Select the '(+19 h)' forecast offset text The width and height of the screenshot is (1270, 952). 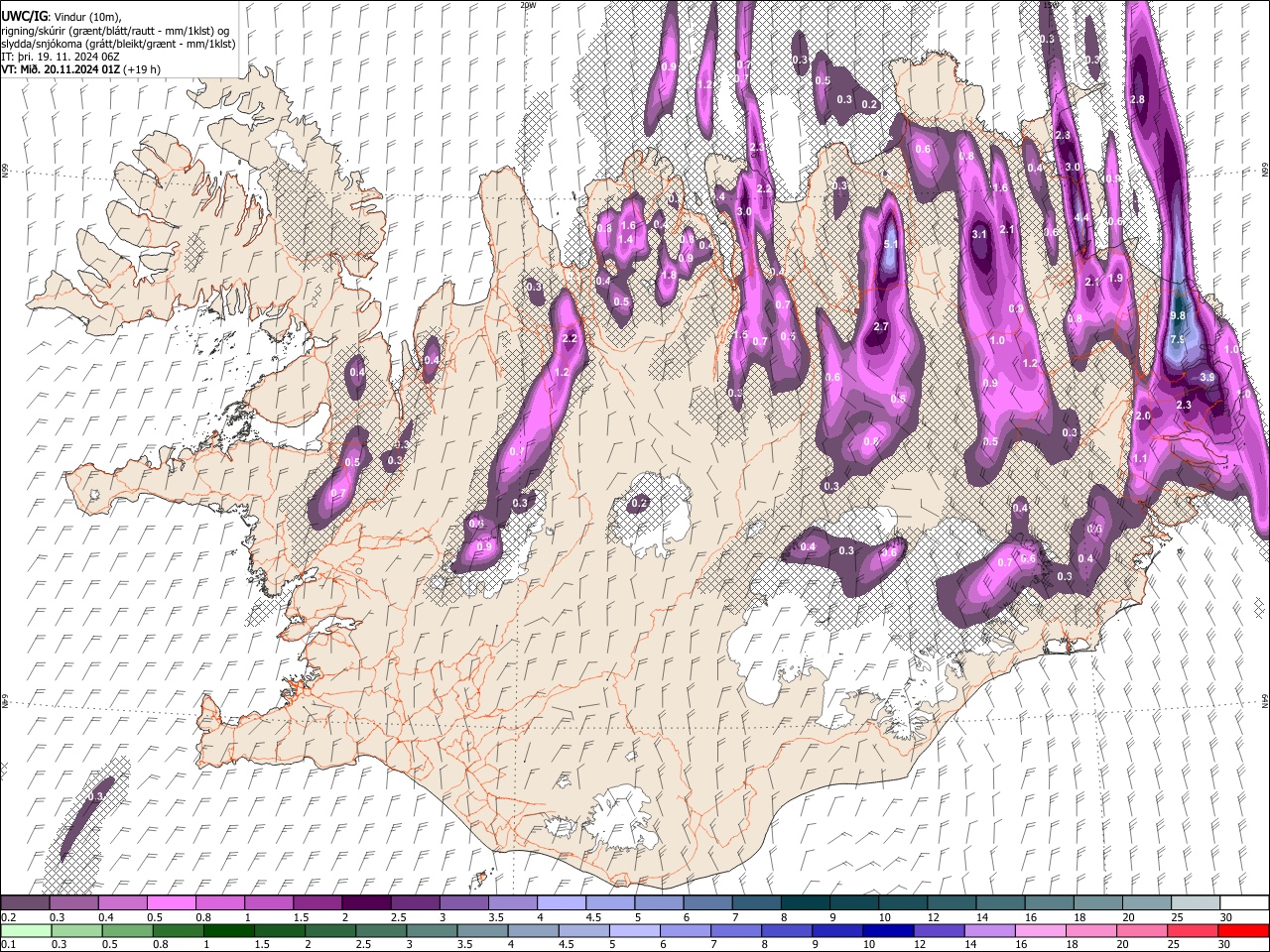(x=144, y=69)
